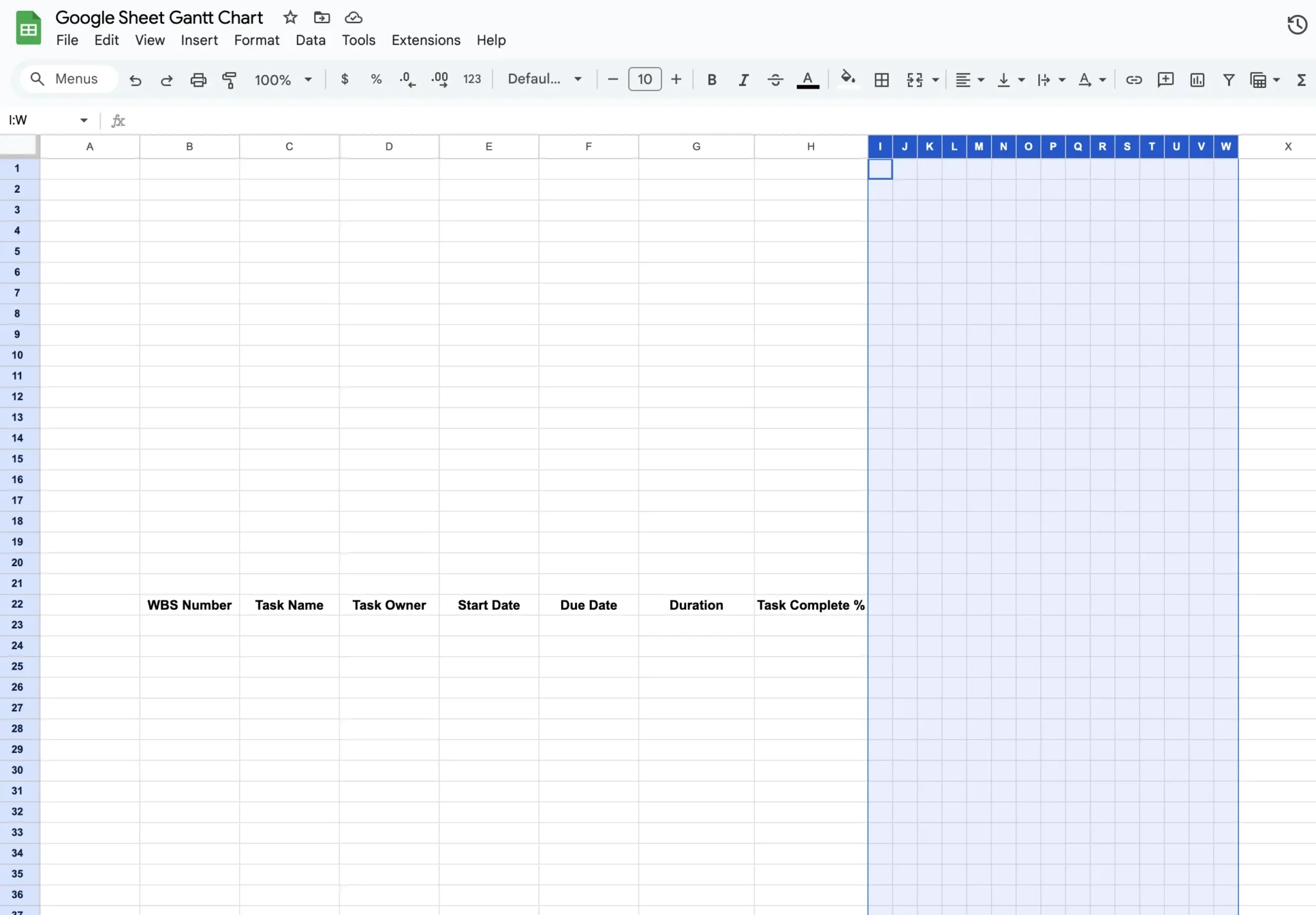Open the Extensions menu
1316x915 pixels.
425,40
